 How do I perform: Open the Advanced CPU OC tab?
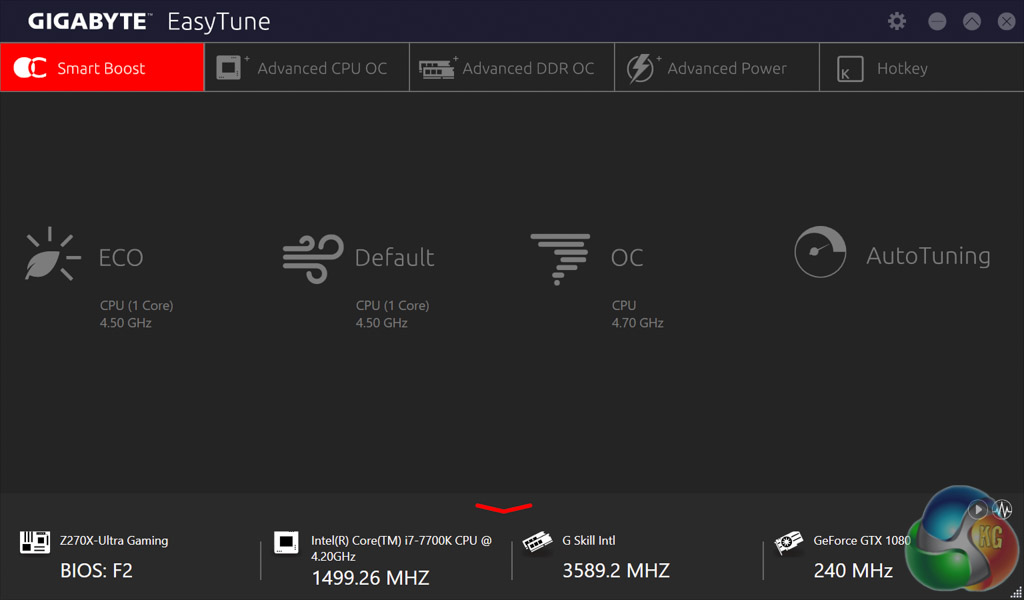point(307,68)
